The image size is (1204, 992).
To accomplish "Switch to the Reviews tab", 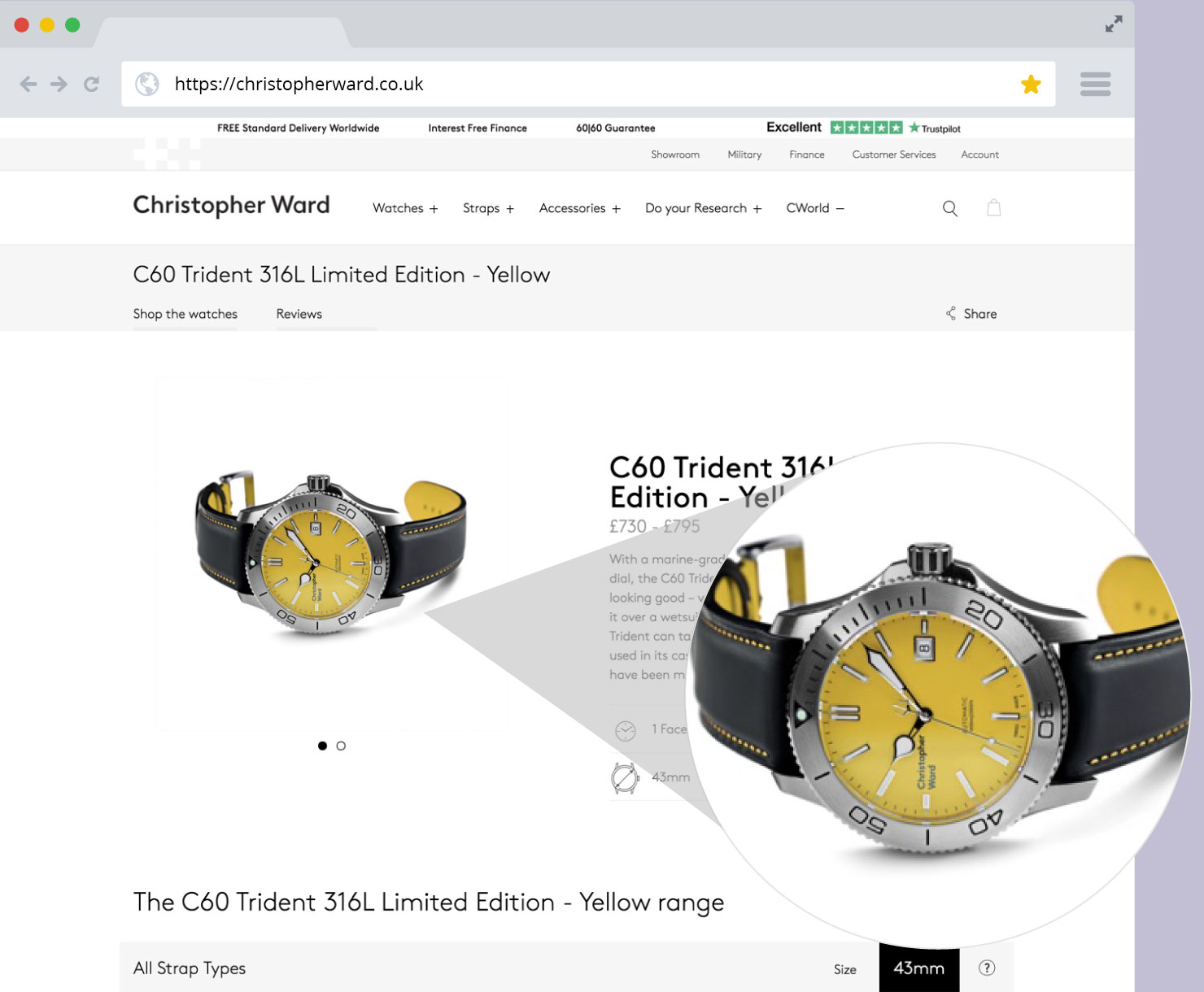I will coord(299,314).
